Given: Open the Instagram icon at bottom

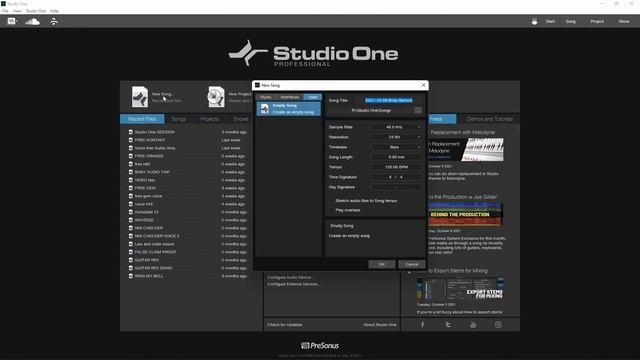Looking at the screenshot, I should pos(498,325).
